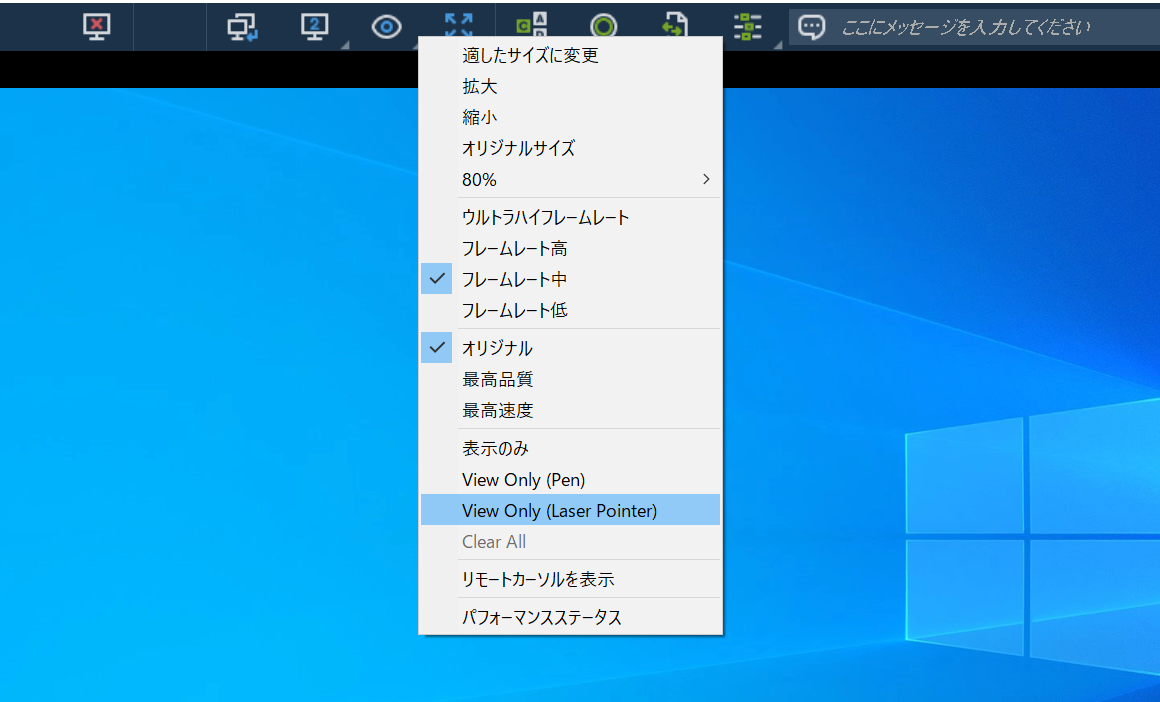The image size is (1160, 702).
Task: Select the checked オリジナル quality option
Action: [x=570, y=348]
